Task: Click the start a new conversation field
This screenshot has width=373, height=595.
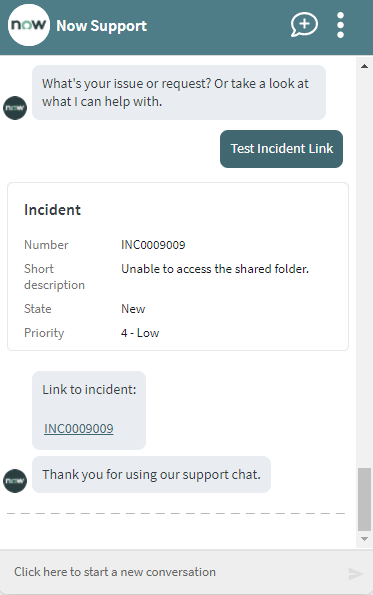Action: pos(178,572)
